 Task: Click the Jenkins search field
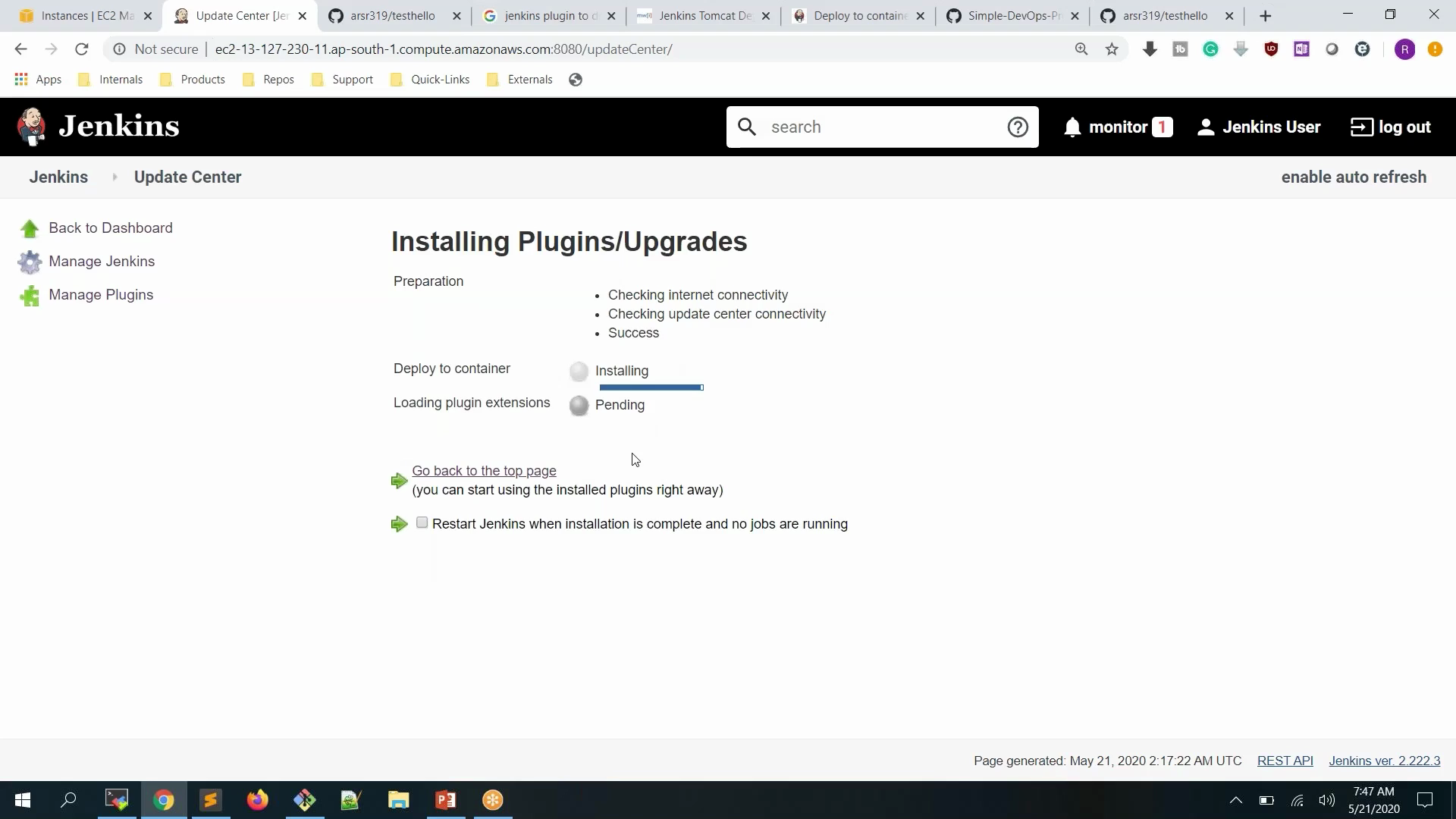[x=883, y=127]
